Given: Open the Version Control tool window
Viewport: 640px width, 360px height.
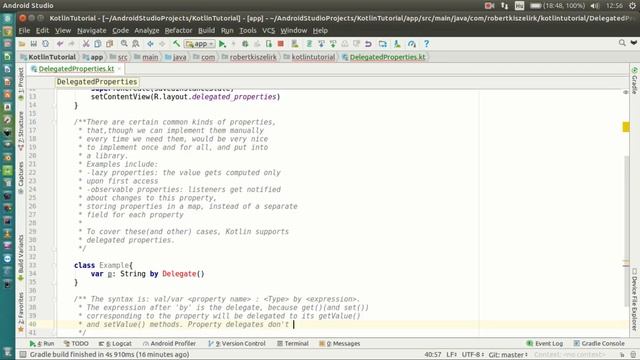Looking at the screenshot, I should (x=237, y=344).
